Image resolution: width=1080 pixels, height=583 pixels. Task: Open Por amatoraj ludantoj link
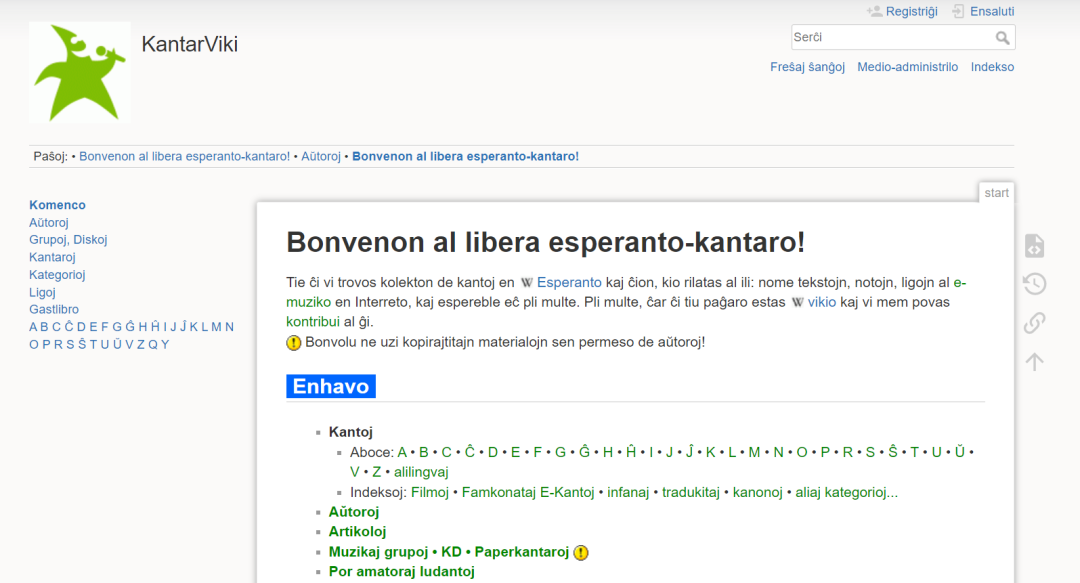tap(402, 572)
